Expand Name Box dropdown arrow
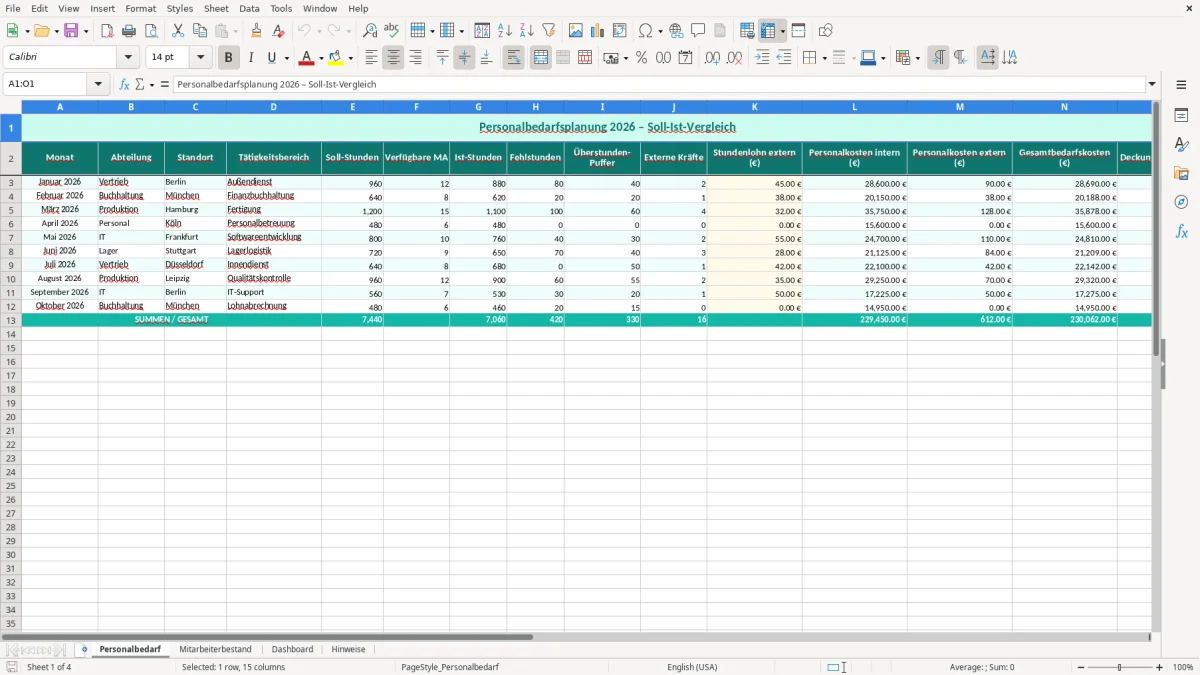The height and width of the screenshot is (675, 1200). 99,85
